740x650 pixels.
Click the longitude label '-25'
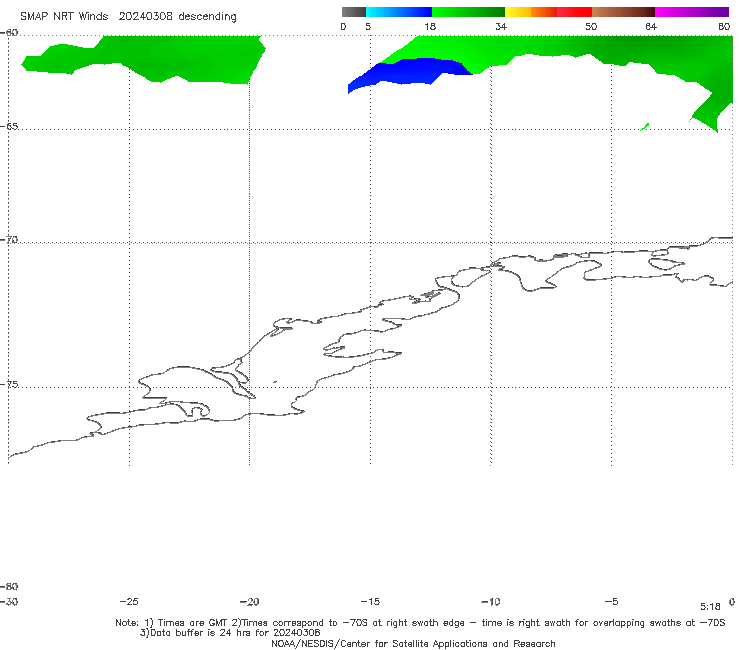coord(129,601)
